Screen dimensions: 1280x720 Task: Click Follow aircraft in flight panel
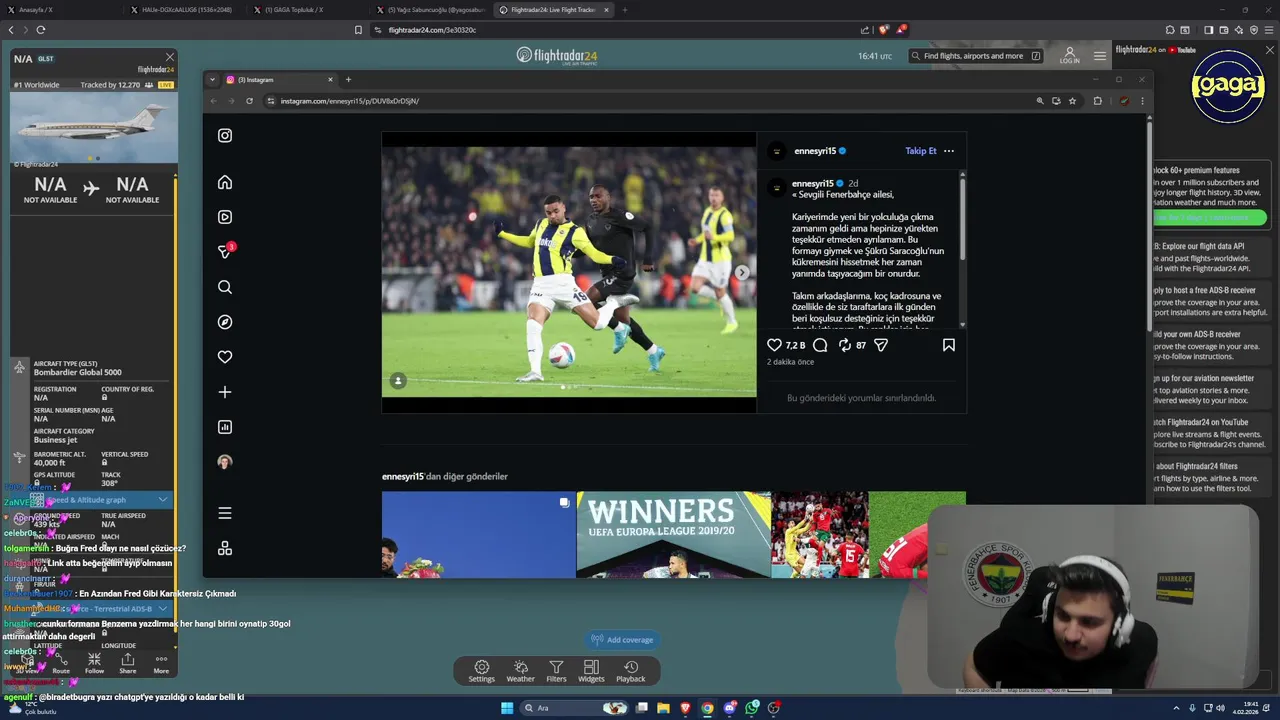point(94,664)
